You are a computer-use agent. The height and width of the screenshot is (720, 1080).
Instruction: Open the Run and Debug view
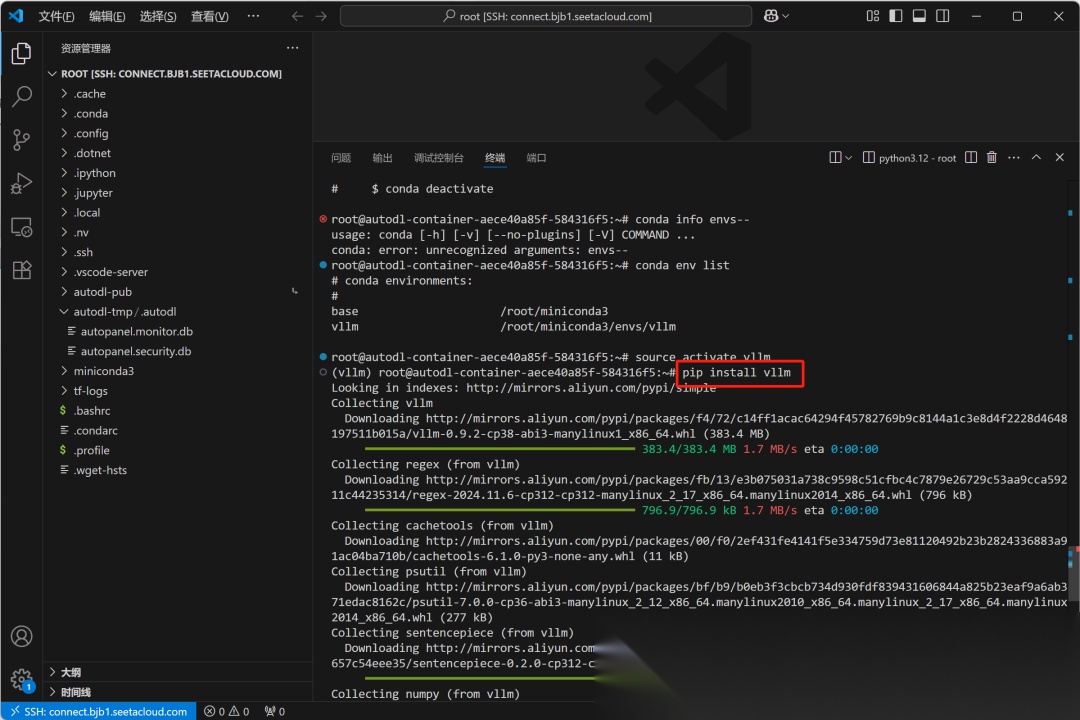click(x=21, y=183)
